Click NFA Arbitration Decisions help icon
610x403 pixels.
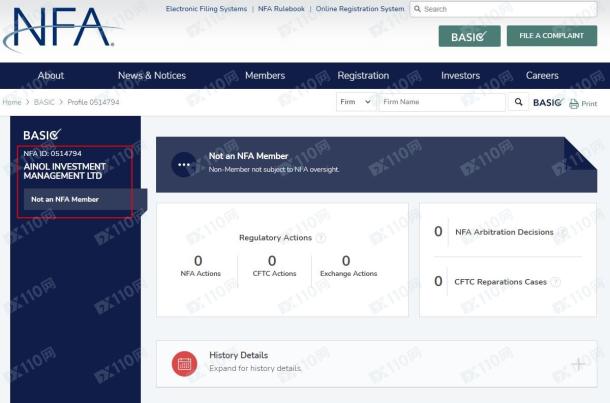click(562, 232)
